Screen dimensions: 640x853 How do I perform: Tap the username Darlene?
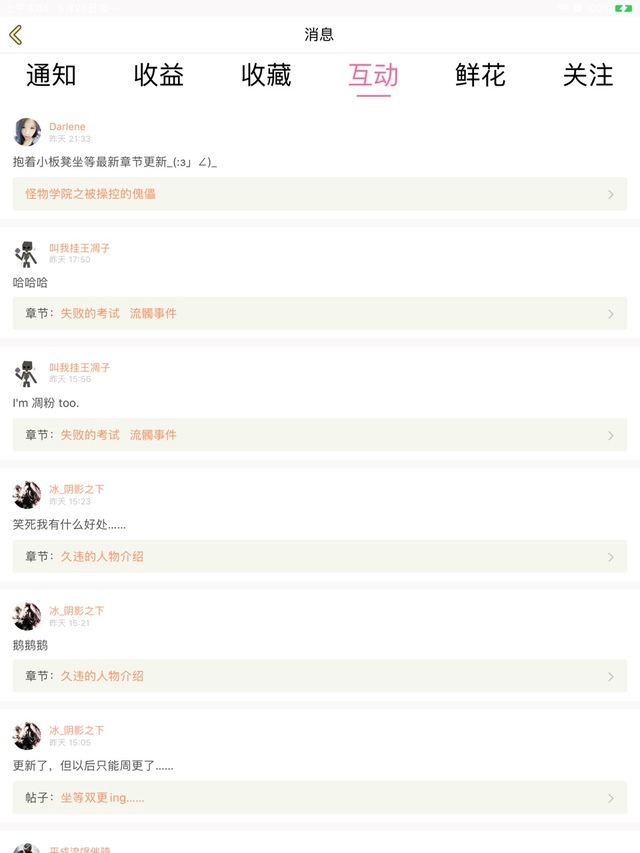[67, 127]
